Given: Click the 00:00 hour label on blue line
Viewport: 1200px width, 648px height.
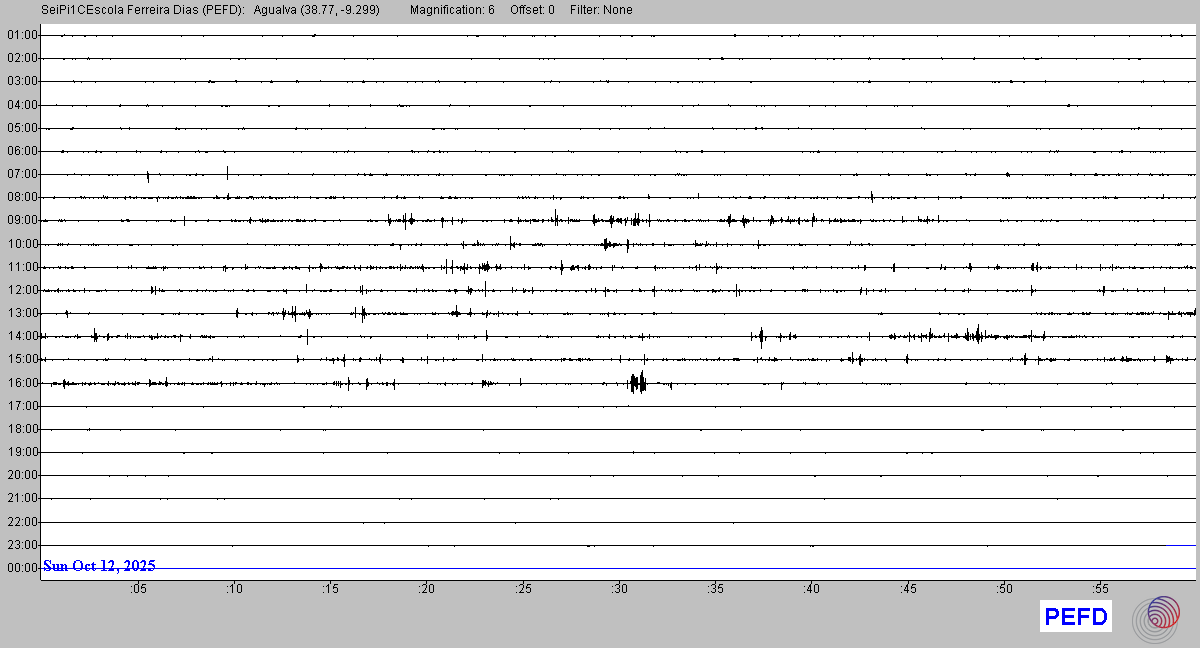Looking at the screenshot, I should pyautogui.click(x=22, y=568).
